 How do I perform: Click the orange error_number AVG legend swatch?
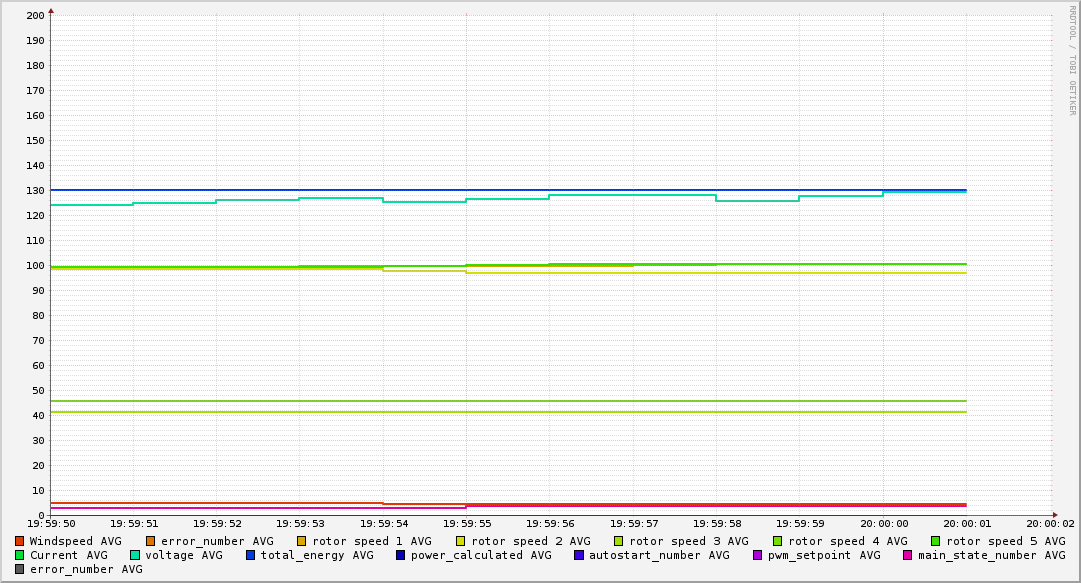[150, 542]
